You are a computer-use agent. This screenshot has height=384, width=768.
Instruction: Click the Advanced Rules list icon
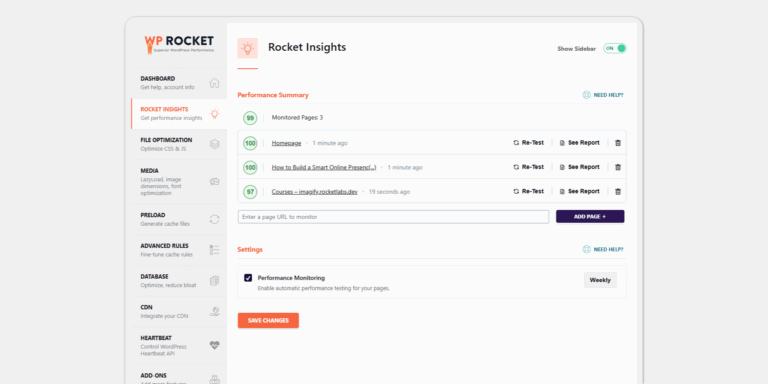(215, 250)
